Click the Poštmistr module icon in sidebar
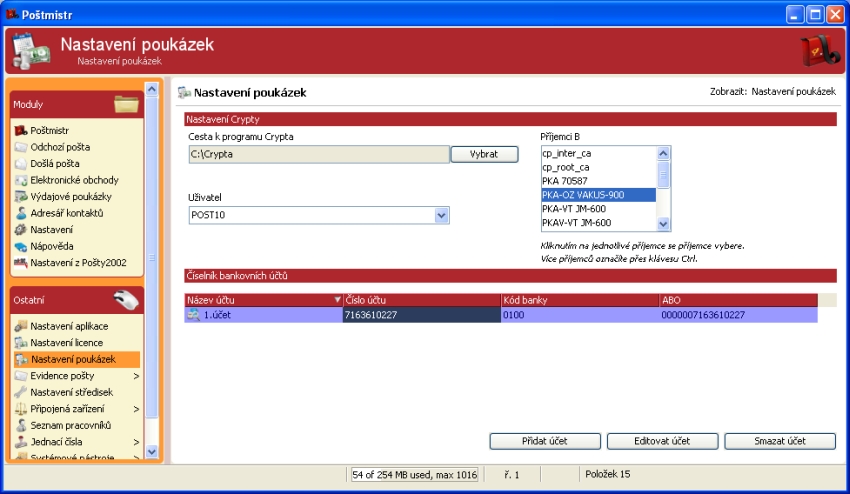The width and height of the screenshot is (850, 494). [x=20, y=130]
